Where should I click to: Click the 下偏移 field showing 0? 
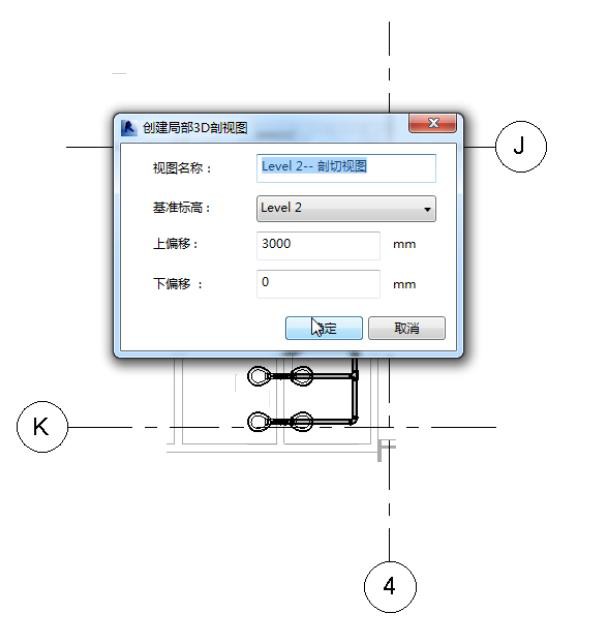(x=318, y=284)
